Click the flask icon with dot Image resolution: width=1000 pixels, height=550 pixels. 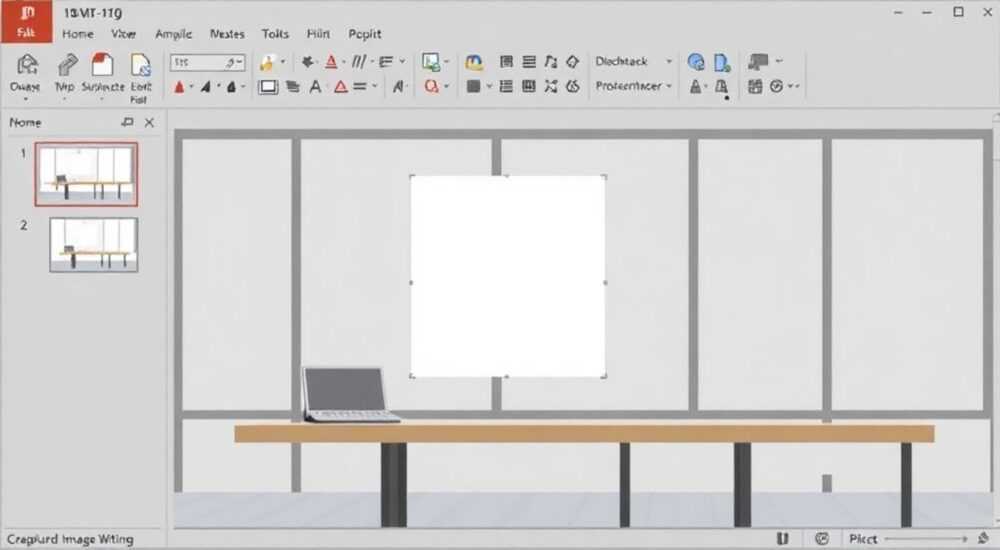722,88
